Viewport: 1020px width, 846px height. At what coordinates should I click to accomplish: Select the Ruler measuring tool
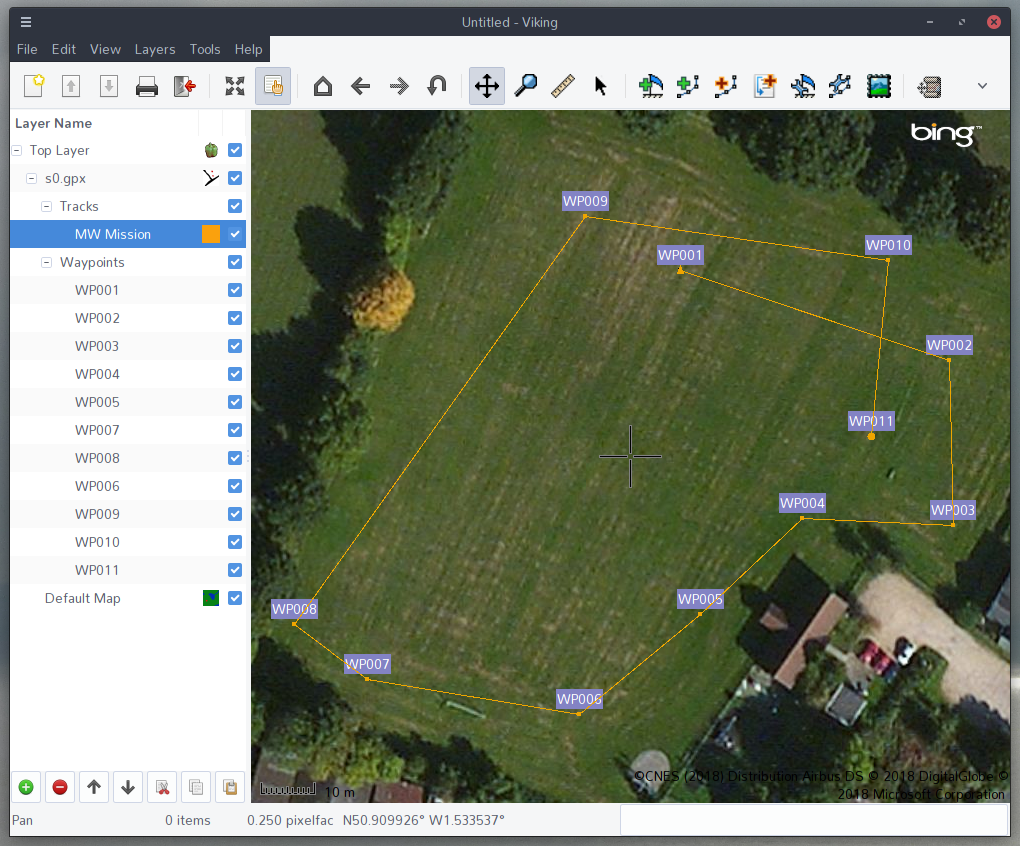pyautogui.click(x=563, y=87)
